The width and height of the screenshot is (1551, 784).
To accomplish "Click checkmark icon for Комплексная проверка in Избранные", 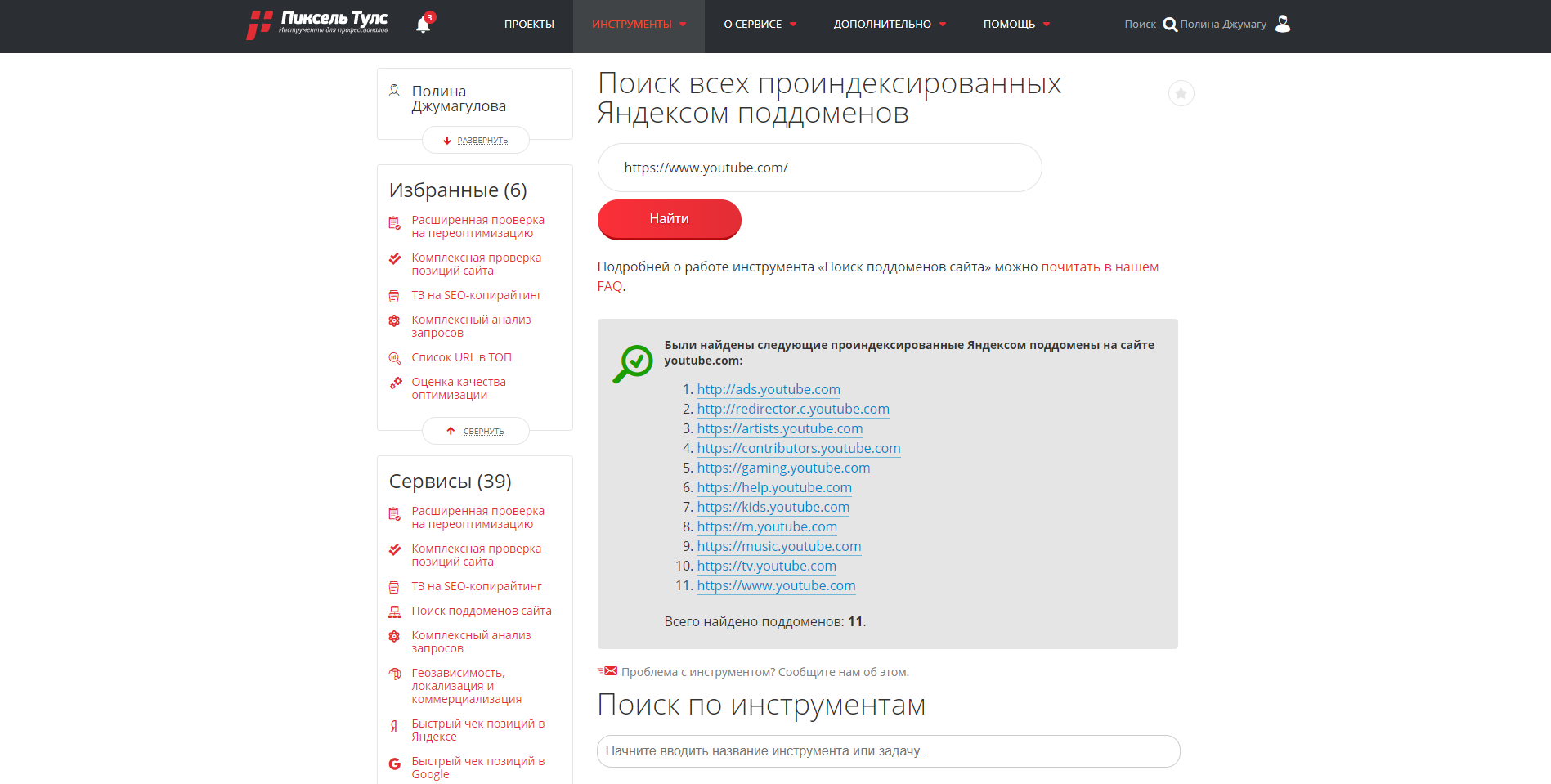I will 394,259.
